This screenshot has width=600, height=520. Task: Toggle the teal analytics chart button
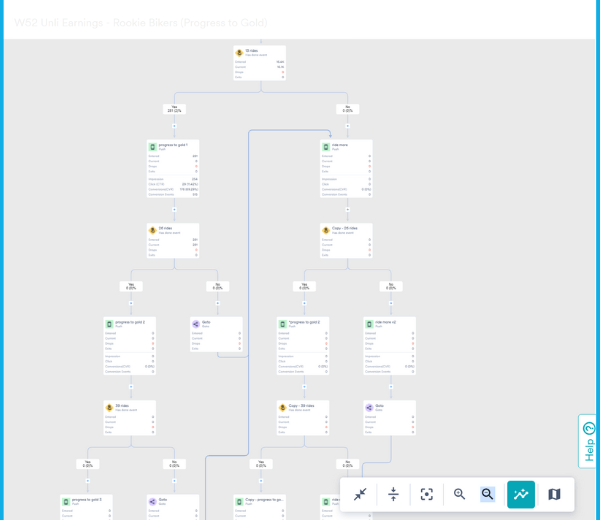(x=521, y=494)
